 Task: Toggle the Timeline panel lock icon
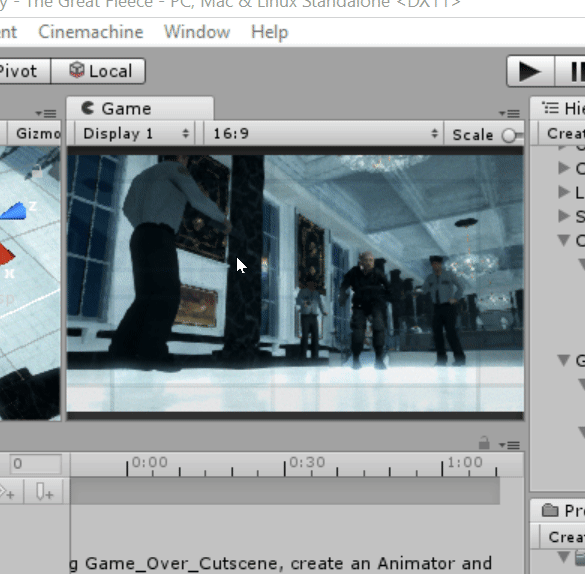[484, 443]
